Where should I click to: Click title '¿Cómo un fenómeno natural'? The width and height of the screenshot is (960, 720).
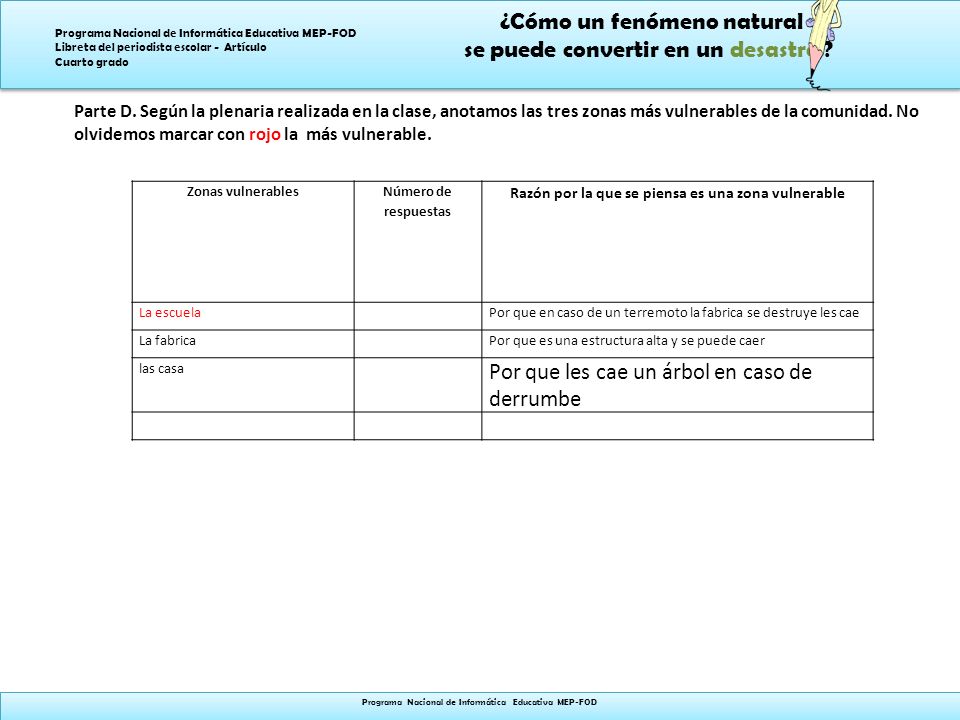(x=651, y=22)
